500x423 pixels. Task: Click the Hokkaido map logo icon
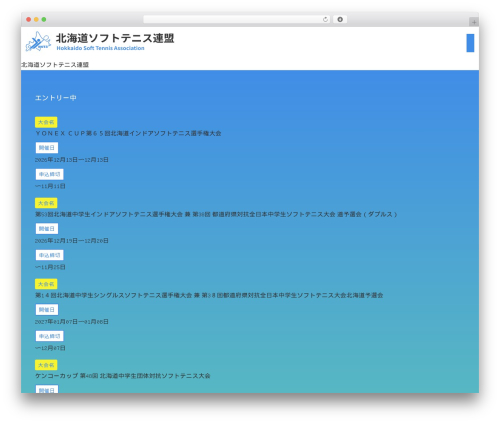tap(38, 42)
